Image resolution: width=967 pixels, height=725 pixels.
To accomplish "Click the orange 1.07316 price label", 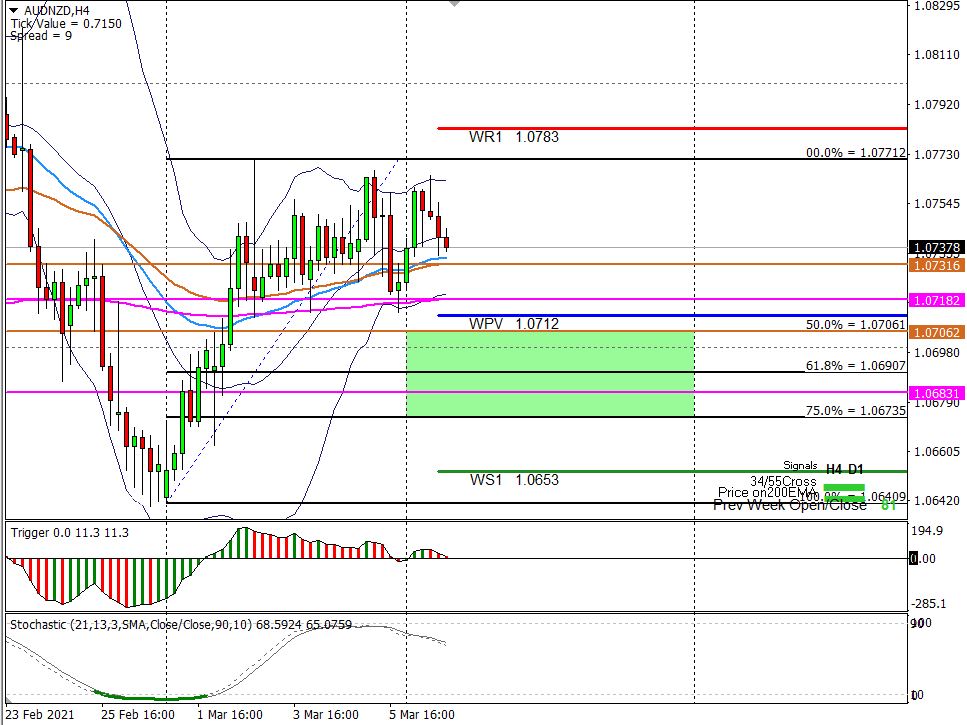I will pos(936,265).
